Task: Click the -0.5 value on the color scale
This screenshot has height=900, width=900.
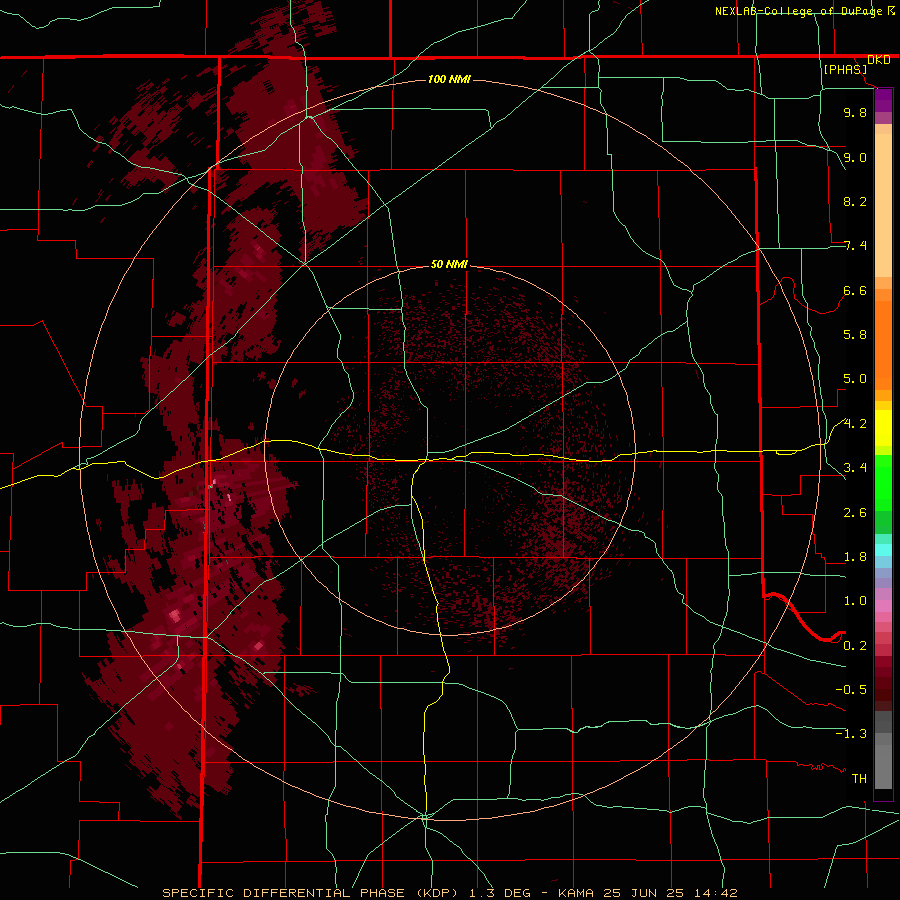Action: [x=851, y=689]
